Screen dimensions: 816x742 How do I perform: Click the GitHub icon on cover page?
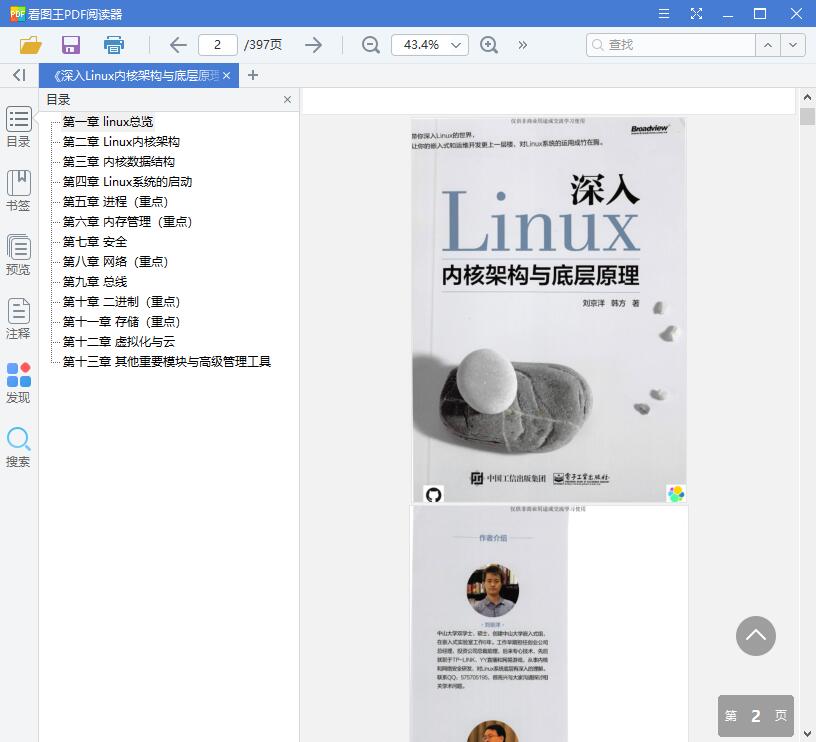(x=434, y=494)
